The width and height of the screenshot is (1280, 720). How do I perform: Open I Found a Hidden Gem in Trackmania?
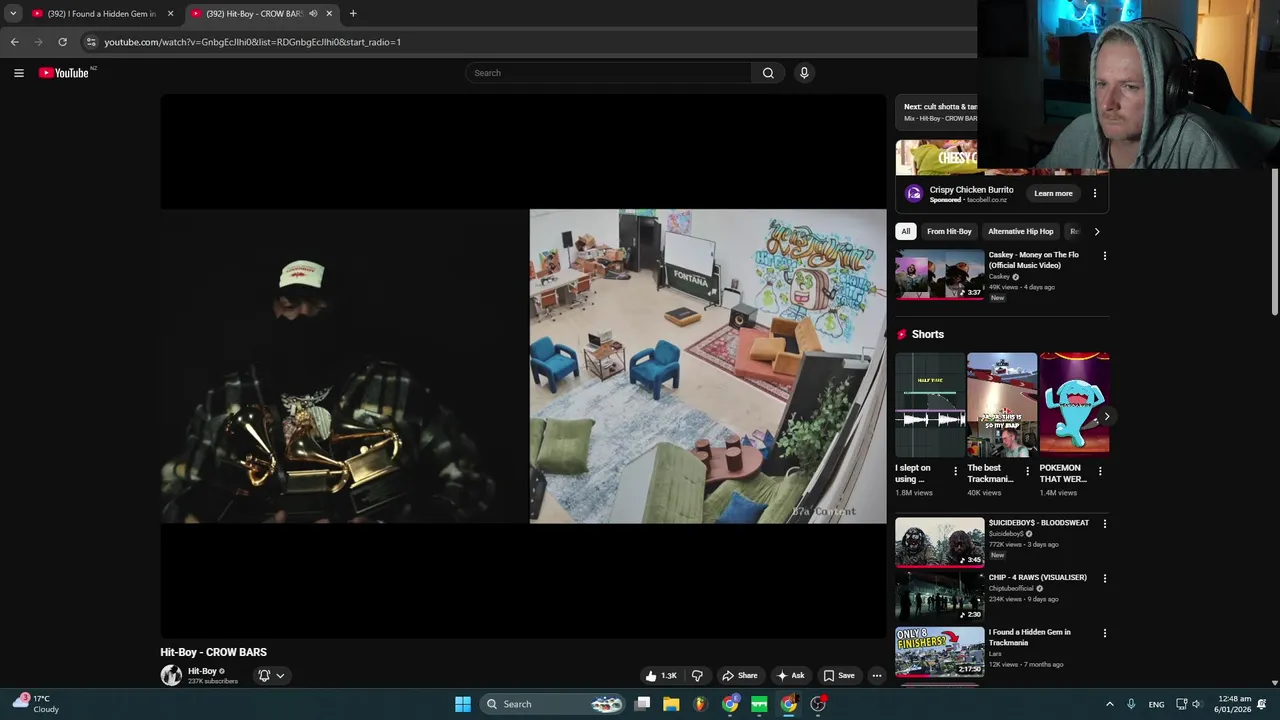point(1030,638)
